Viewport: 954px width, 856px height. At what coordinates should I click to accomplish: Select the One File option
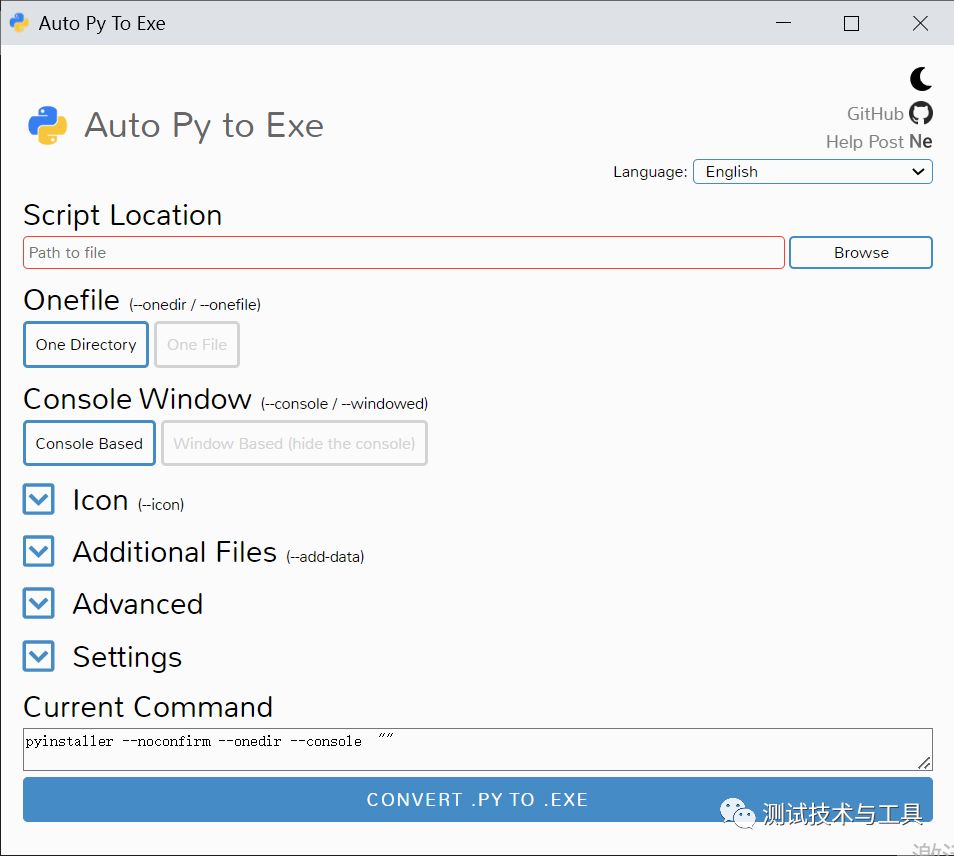click(x=197, y=344)
